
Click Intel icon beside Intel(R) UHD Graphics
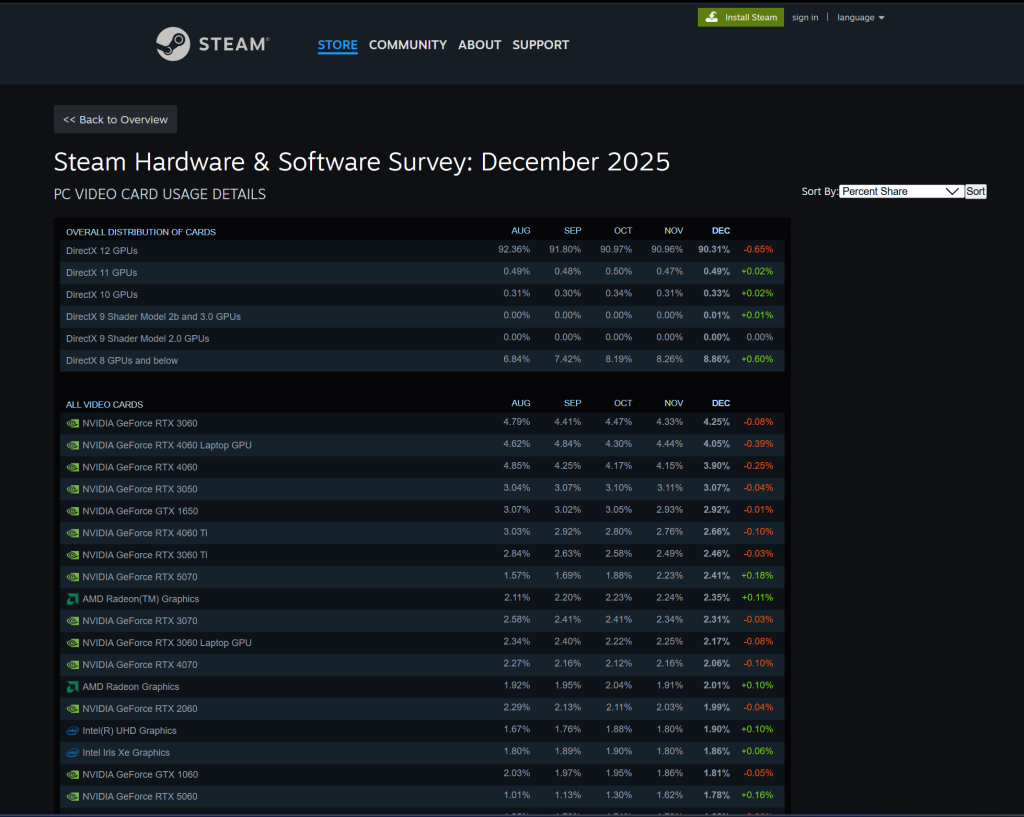click(x=72, y=731)
